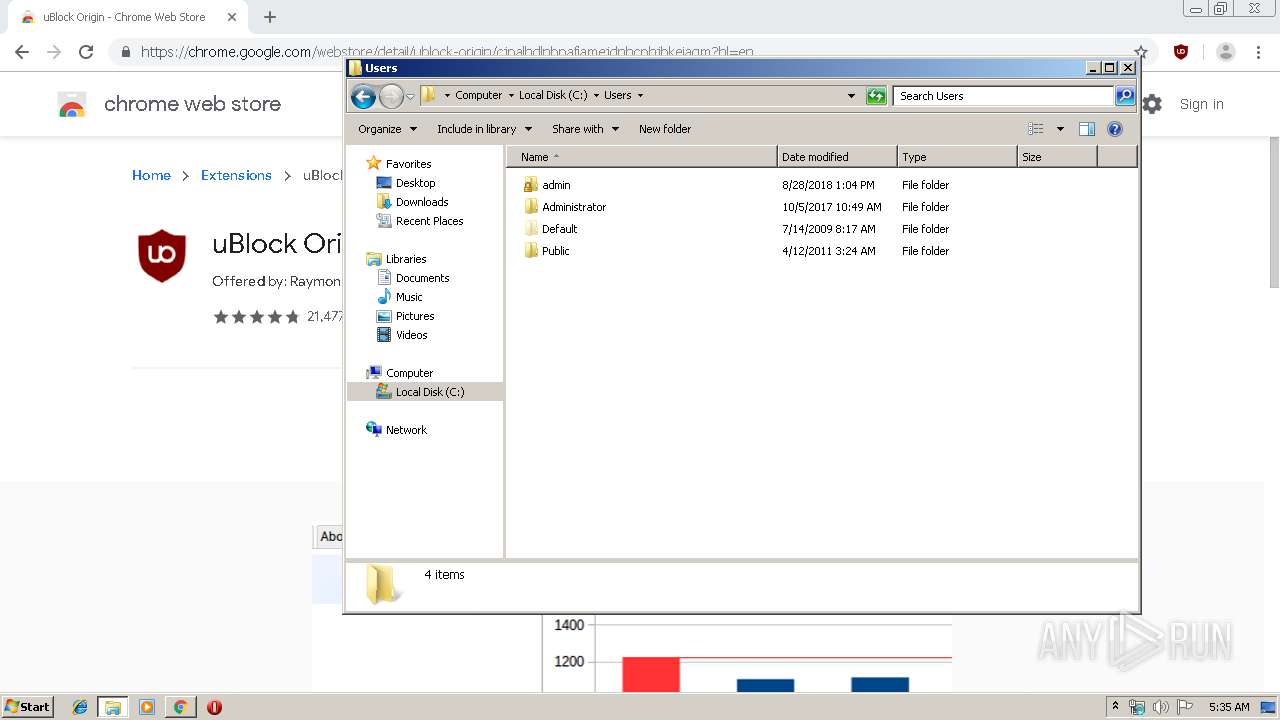Open a new Chrome tab with plus button
Viewport: 1280px width, 720px height.
[269, 17]
